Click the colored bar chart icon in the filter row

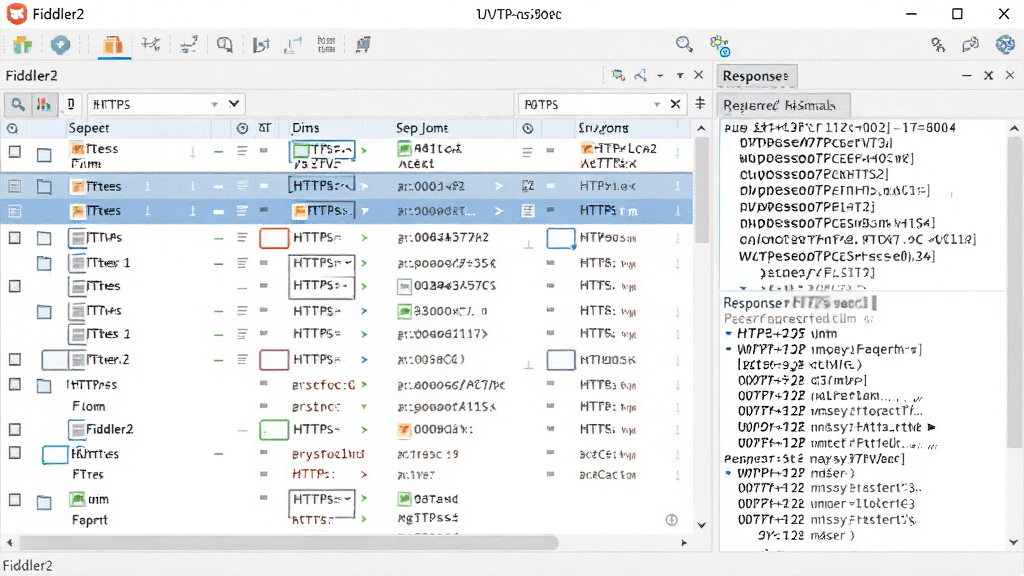tap(43, 104)
